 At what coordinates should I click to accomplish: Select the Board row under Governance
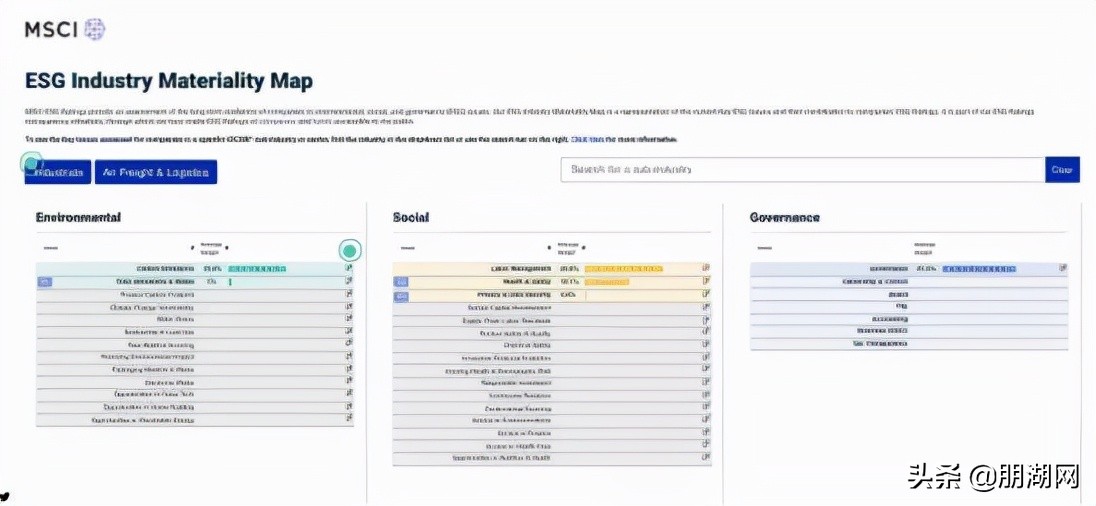pyautogui.click(x=909, y=294)
